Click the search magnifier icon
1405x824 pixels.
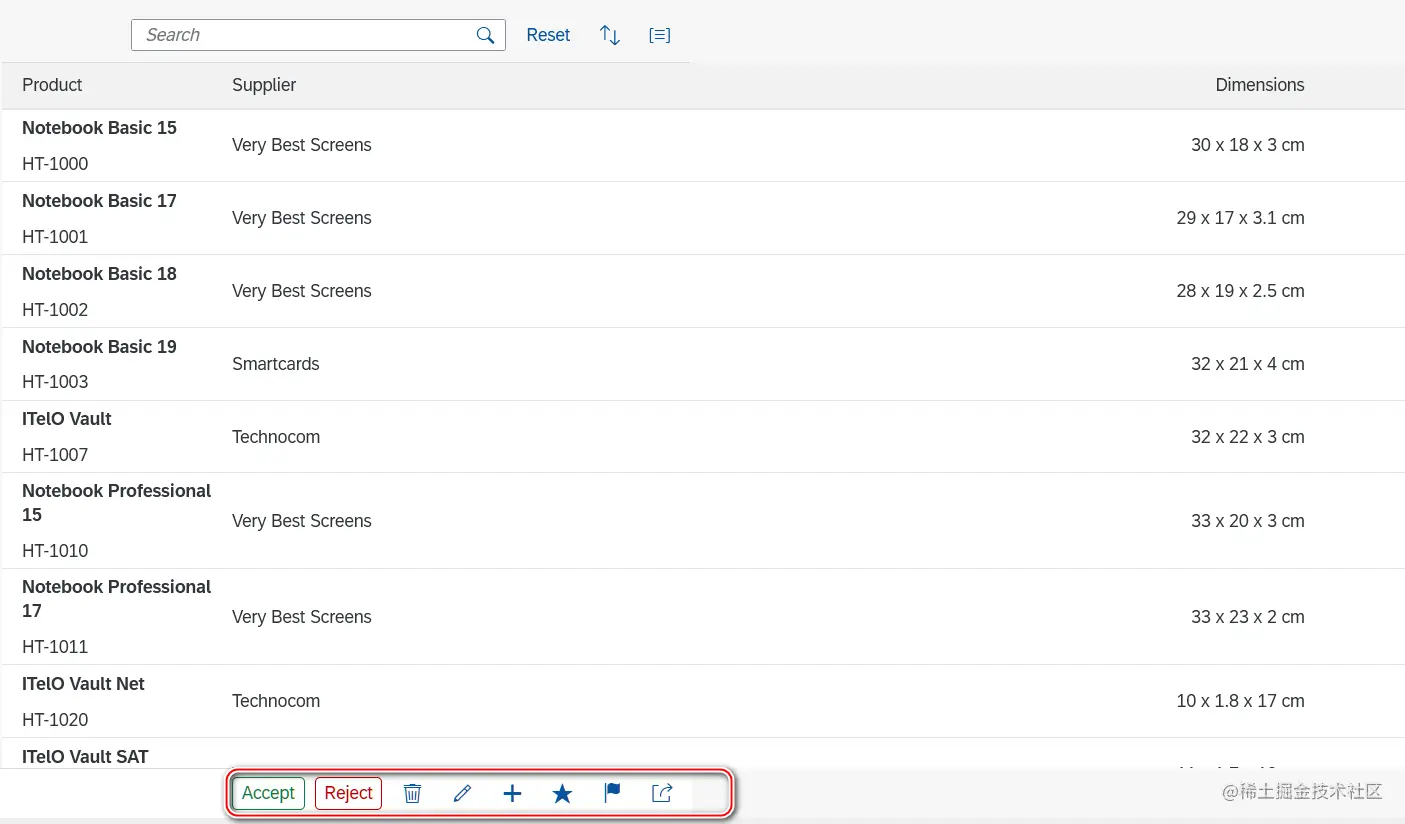[485, 35]
